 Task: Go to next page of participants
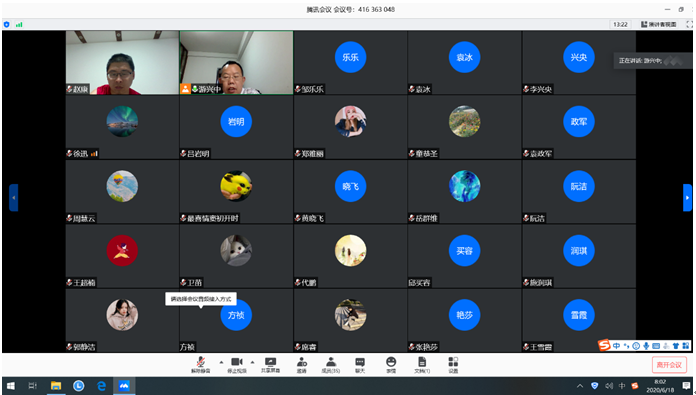click(687, 198)
